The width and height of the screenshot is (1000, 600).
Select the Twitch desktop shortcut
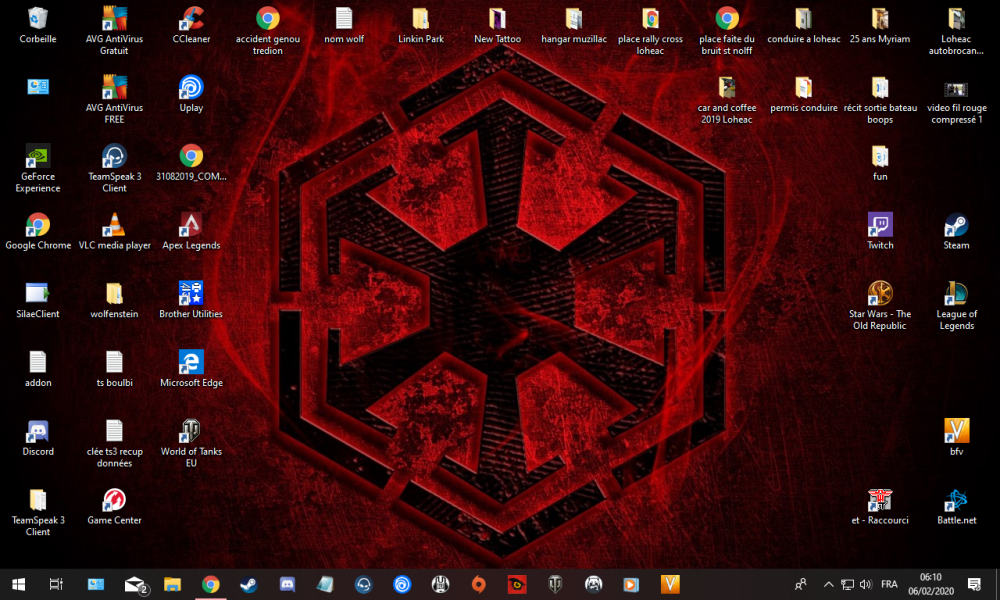880,232
